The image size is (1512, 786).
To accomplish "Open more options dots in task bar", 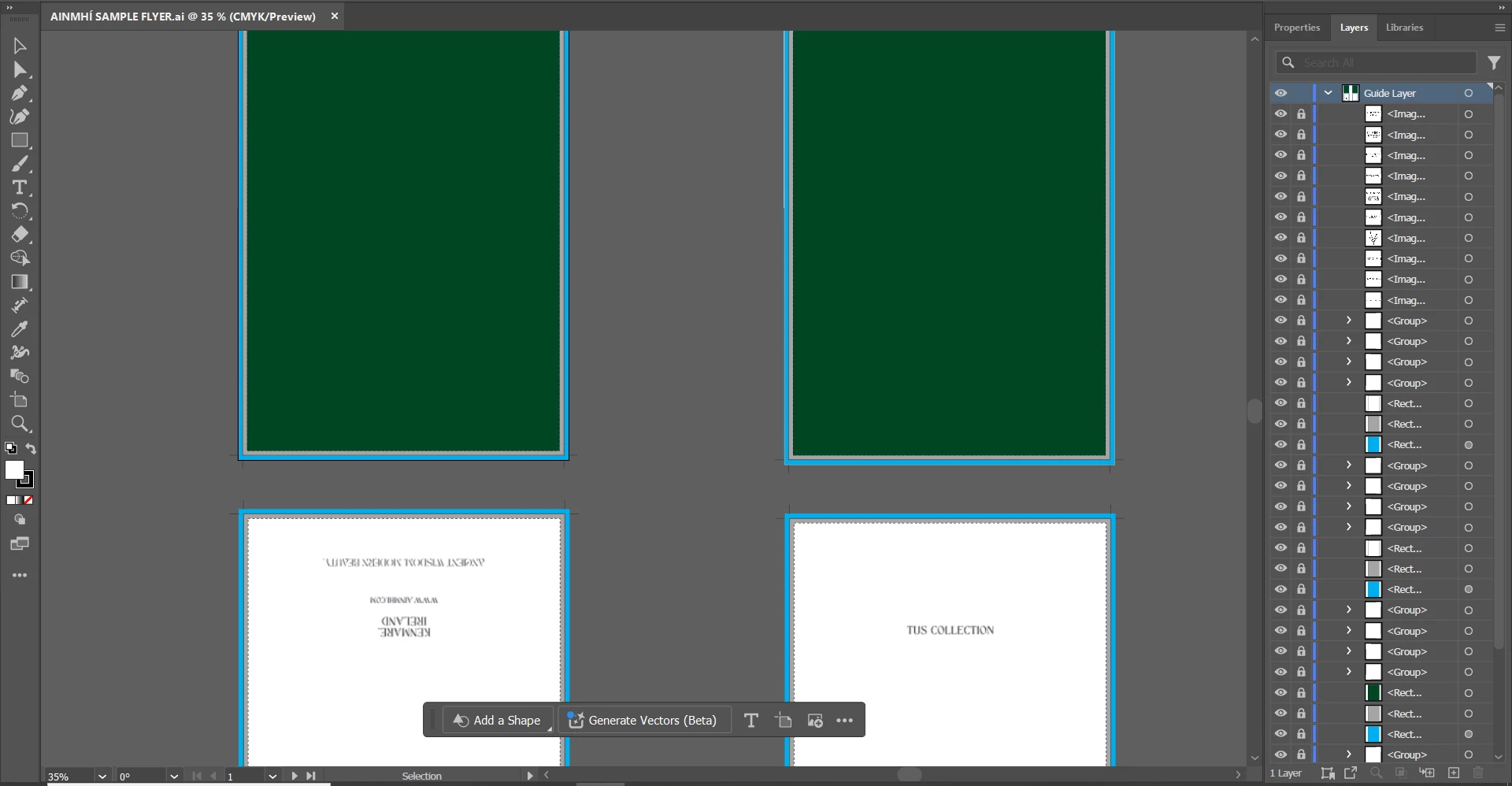I will [845, 721].
